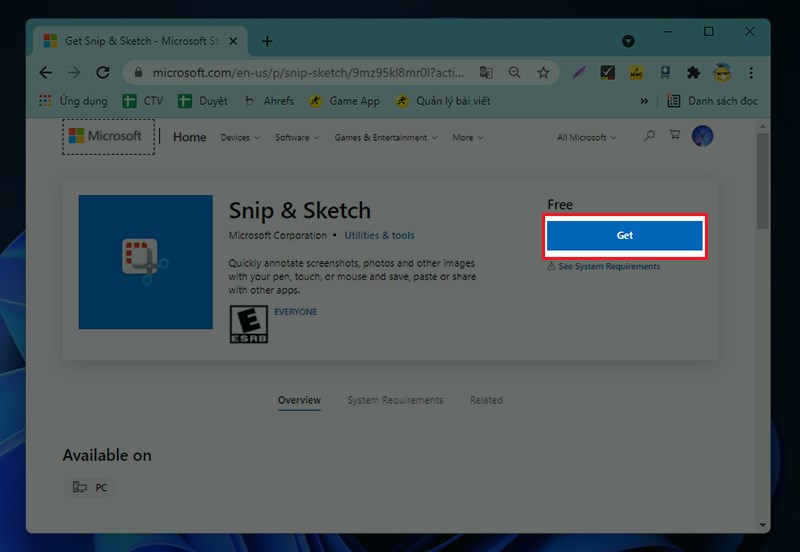Select the Get Snip & Sketch tab
Screen dimensions: 800x552
[x=140, y=41]
